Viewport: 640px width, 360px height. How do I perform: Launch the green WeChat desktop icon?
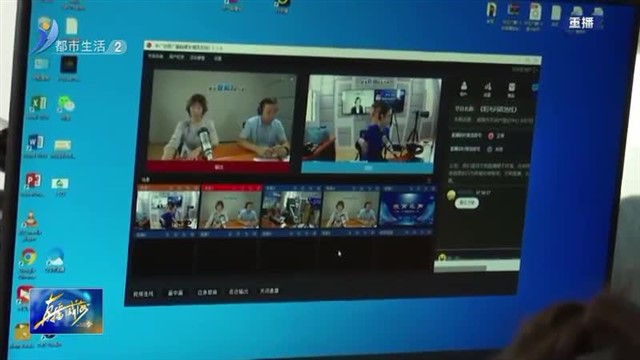[66, 104]
